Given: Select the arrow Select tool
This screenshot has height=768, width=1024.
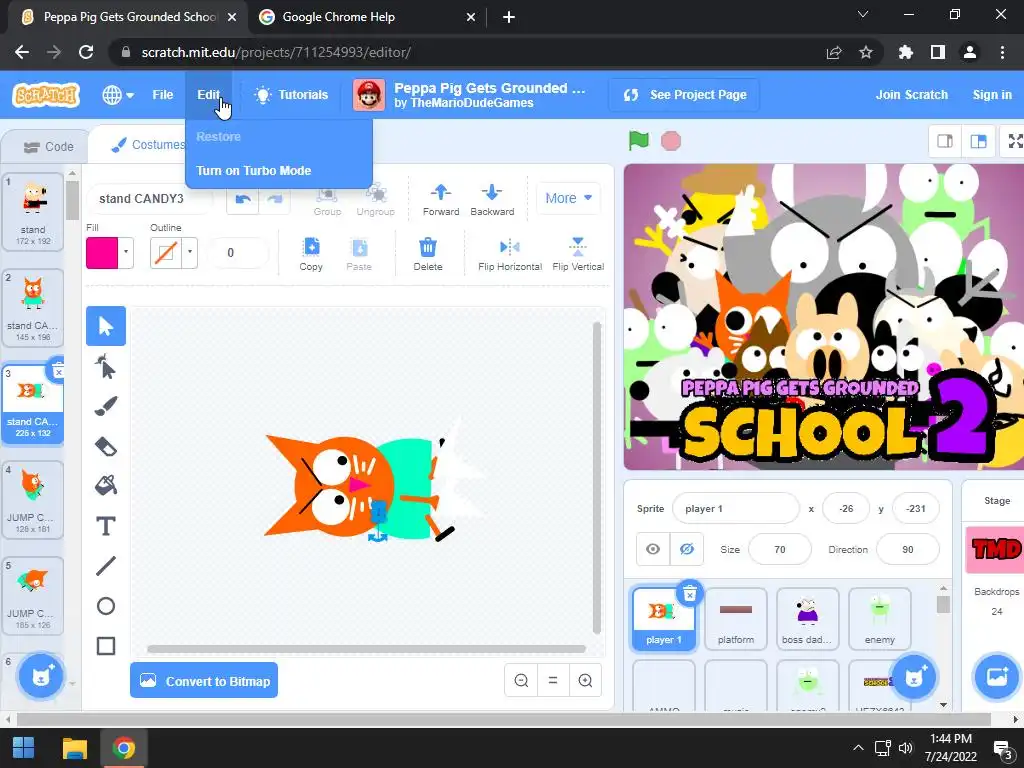Looking at the screenshot, I should click(x=106, y=326).
